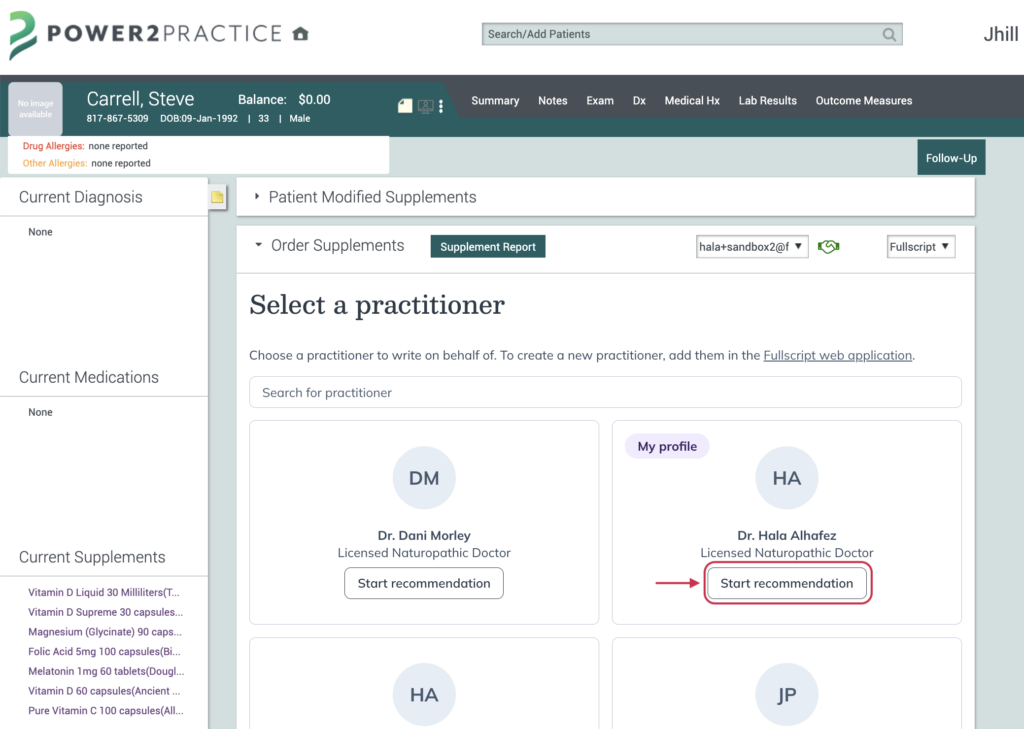Viewport: 1024px width, 729px height.
Task: Select the Medical Hx tab
Action: [692, 101]
